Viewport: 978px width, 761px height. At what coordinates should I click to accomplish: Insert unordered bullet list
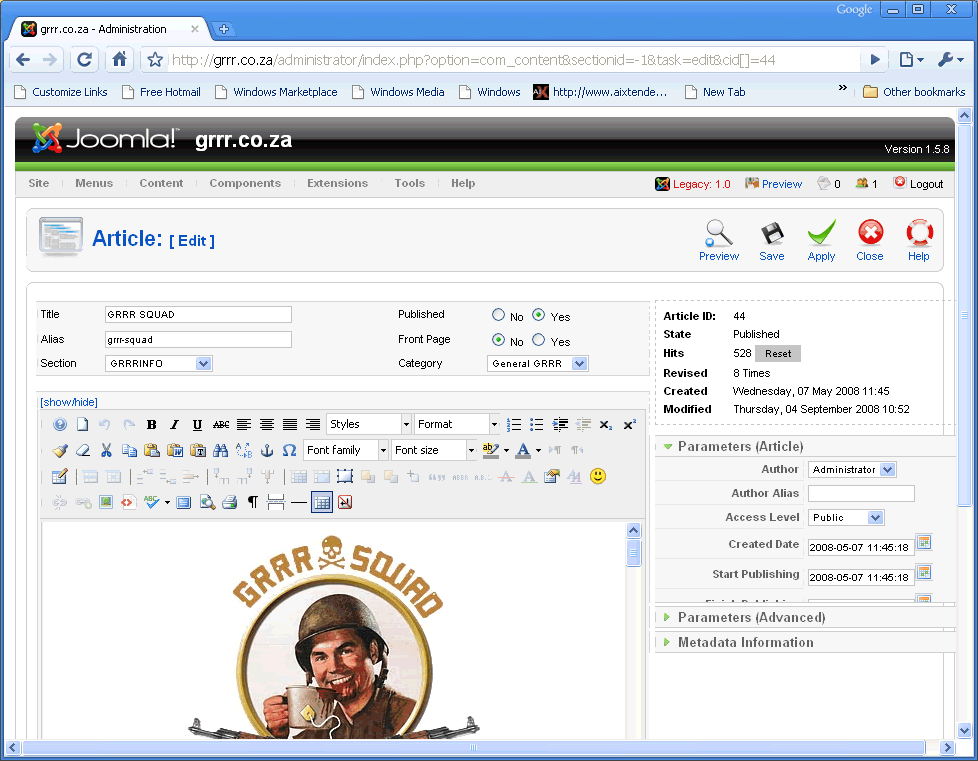(x=536, y=425)
